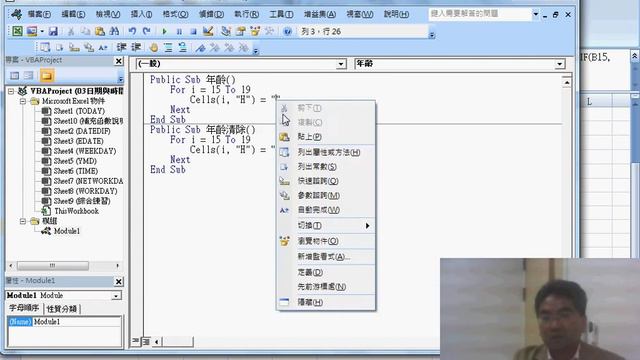Viewport: 640px width, 360px height.
Task: Click the Redo arrow icon
Action: (x=147, y=31)
